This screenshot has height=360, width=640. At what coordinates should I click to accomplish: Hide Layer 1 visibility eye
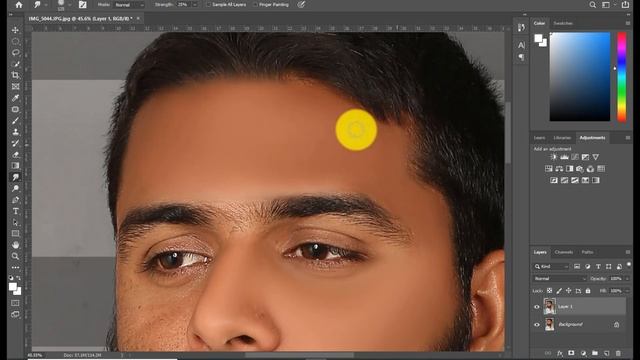point(537,307)
